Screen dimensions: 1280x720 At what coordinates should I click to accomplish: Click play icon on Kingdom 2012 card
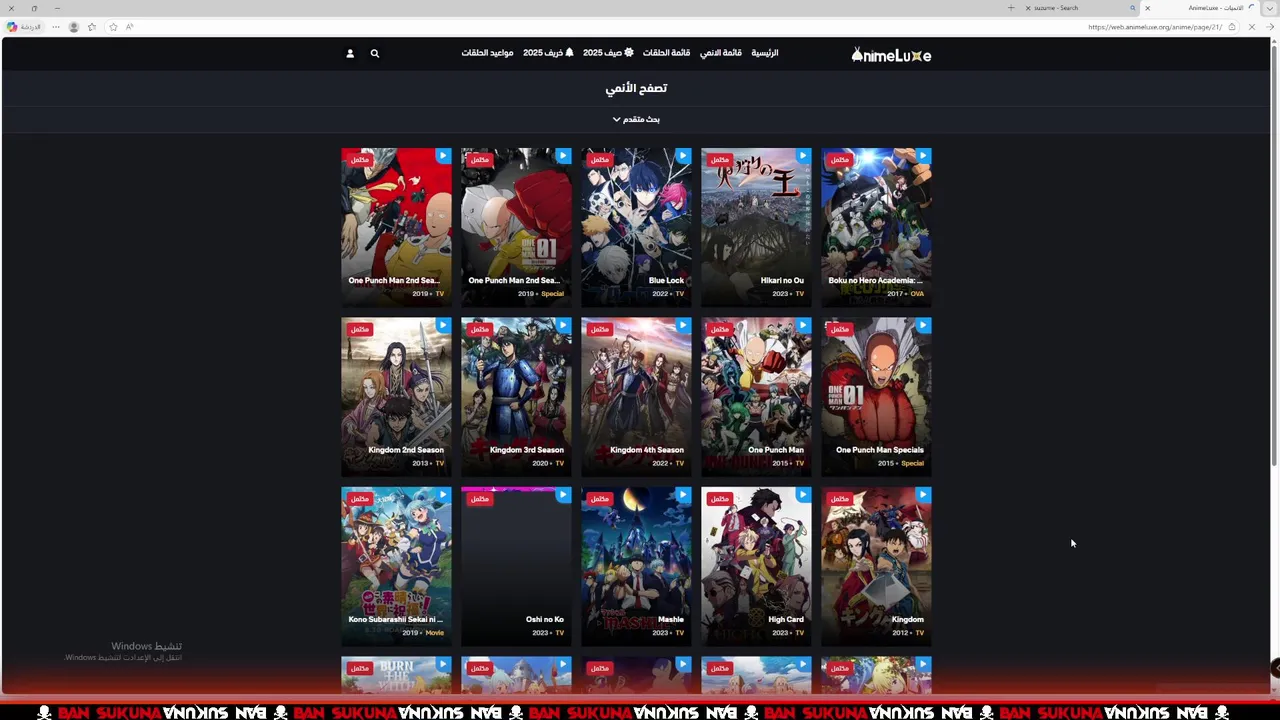(x=923, y=495)
